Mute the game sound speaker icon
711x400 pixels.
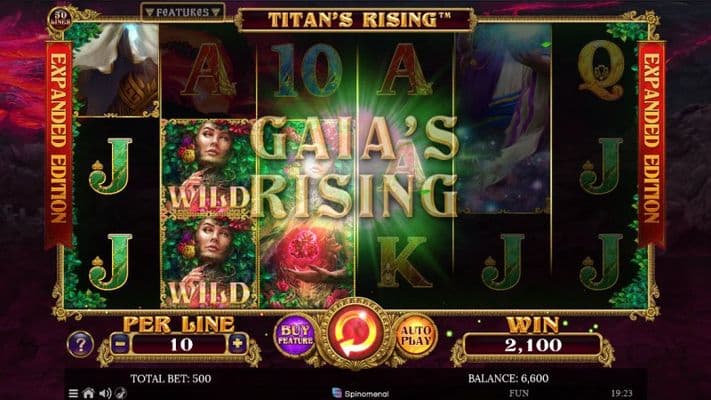105,393
